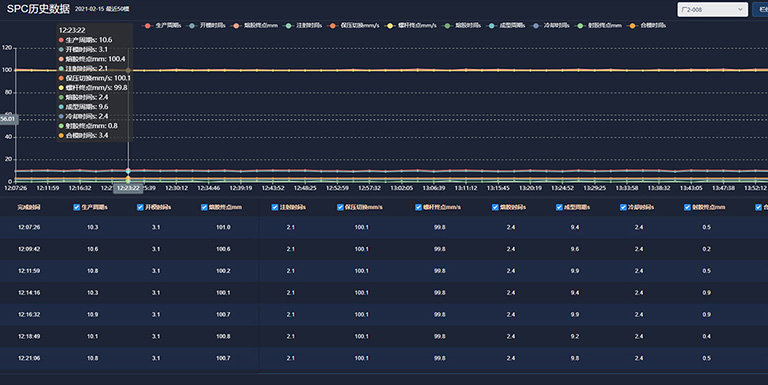Click the 101.0 cell in the 熔胶终点mm column
The image size is (768, 385).
pyautogui.click(x=223, y=227)
